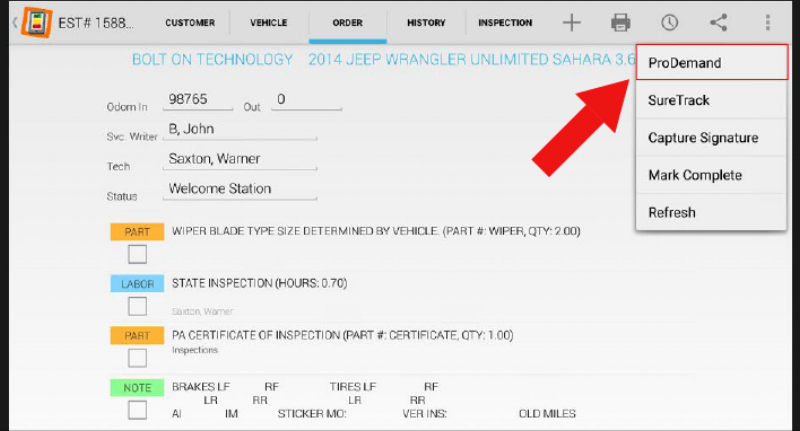Open the Status field Welcome Station

(240, 189)
